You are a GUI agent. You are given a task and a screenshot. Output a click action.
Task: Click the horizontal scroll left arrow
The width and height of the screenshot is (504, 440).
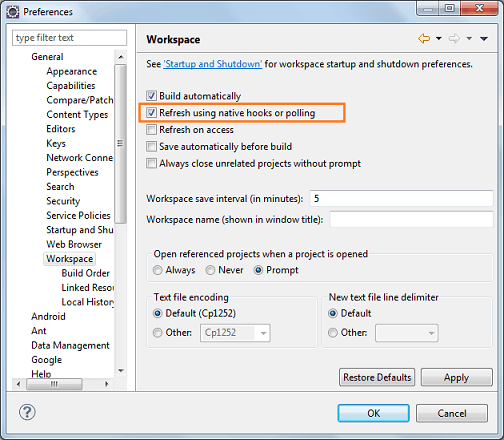click(19, 384)
